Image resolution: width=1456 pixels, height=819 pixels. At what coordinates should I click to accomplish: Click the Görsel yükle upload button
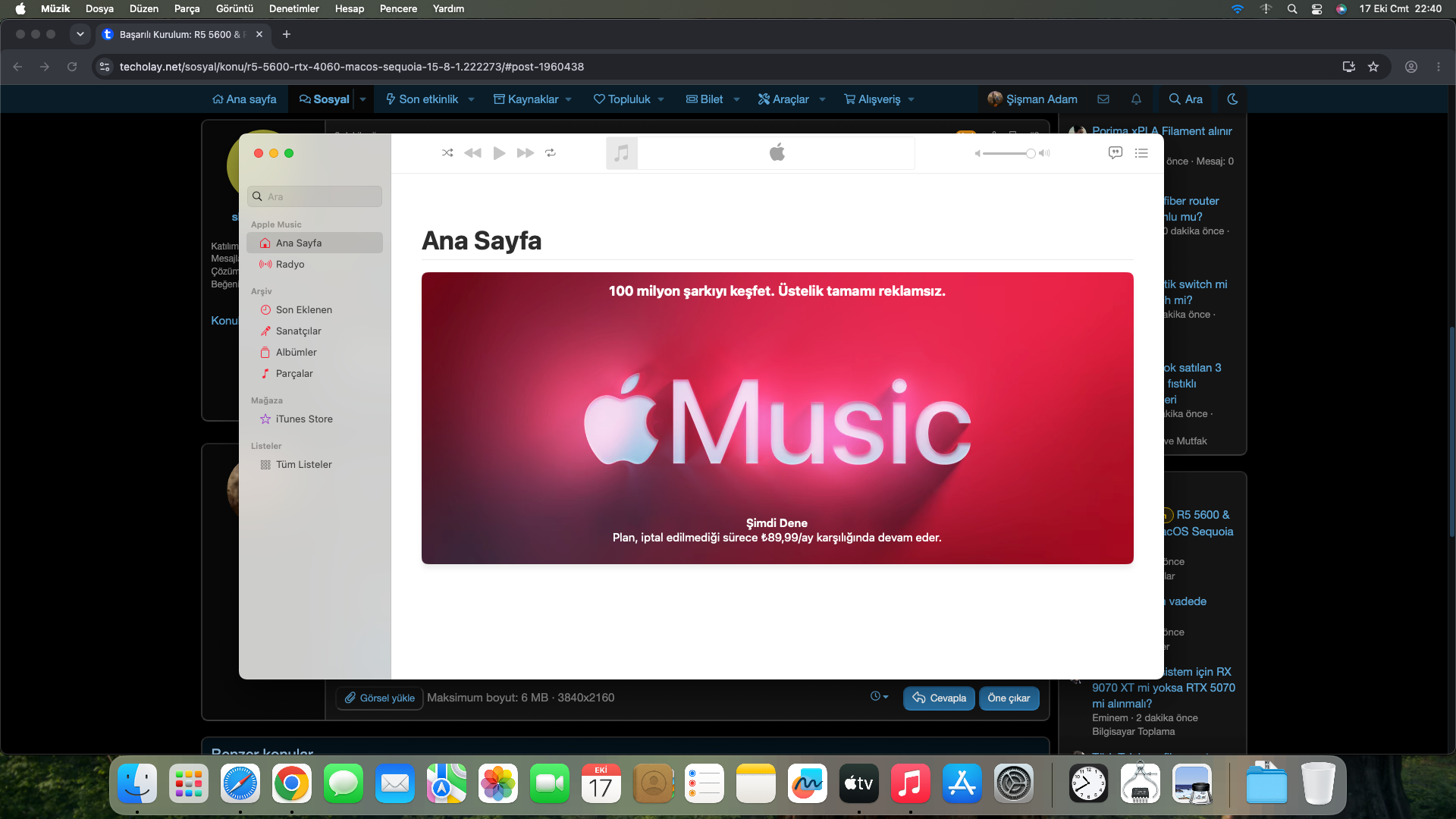(379, 698)
